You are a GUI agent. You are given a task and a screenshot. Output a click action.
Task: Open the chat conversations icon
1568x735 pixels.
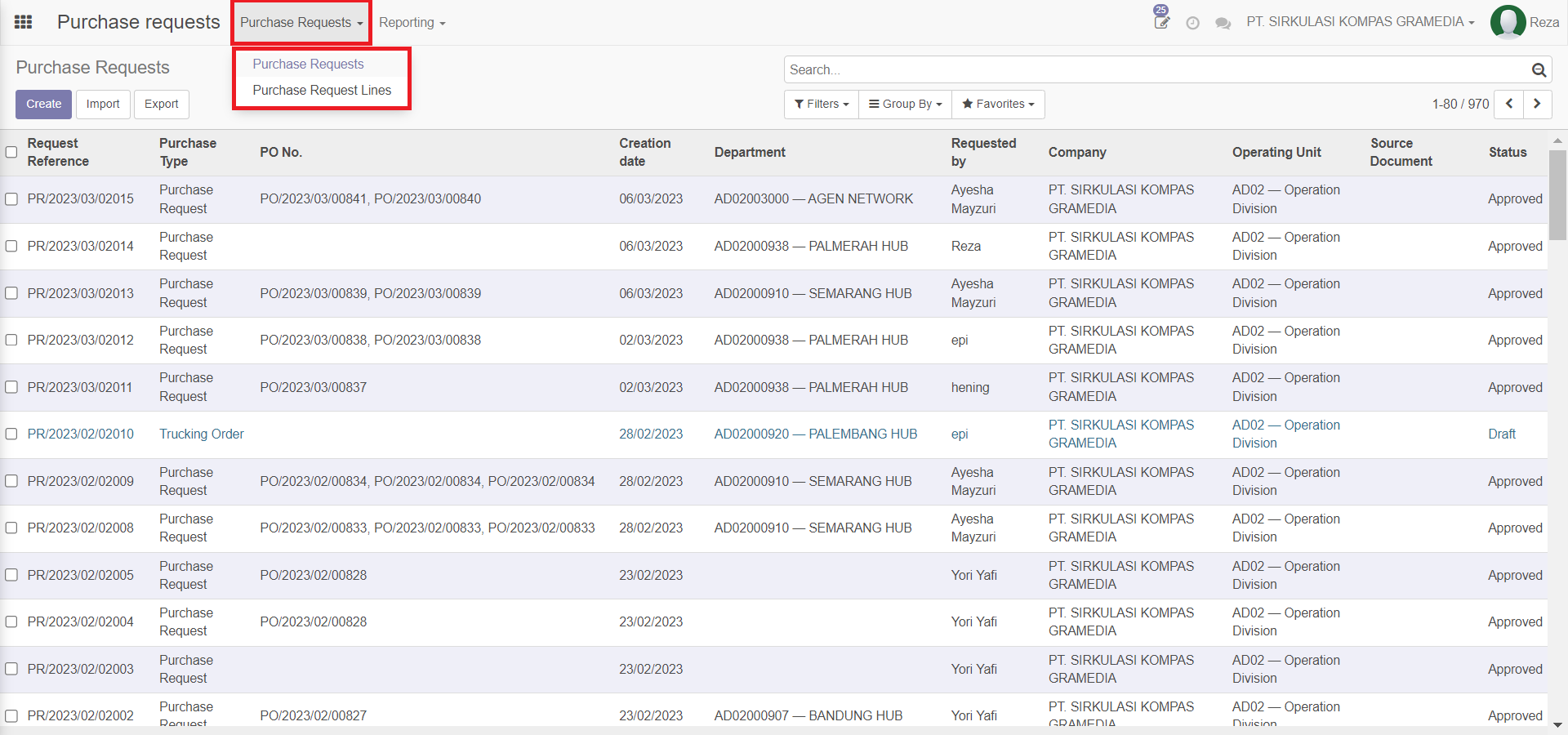1223,23
